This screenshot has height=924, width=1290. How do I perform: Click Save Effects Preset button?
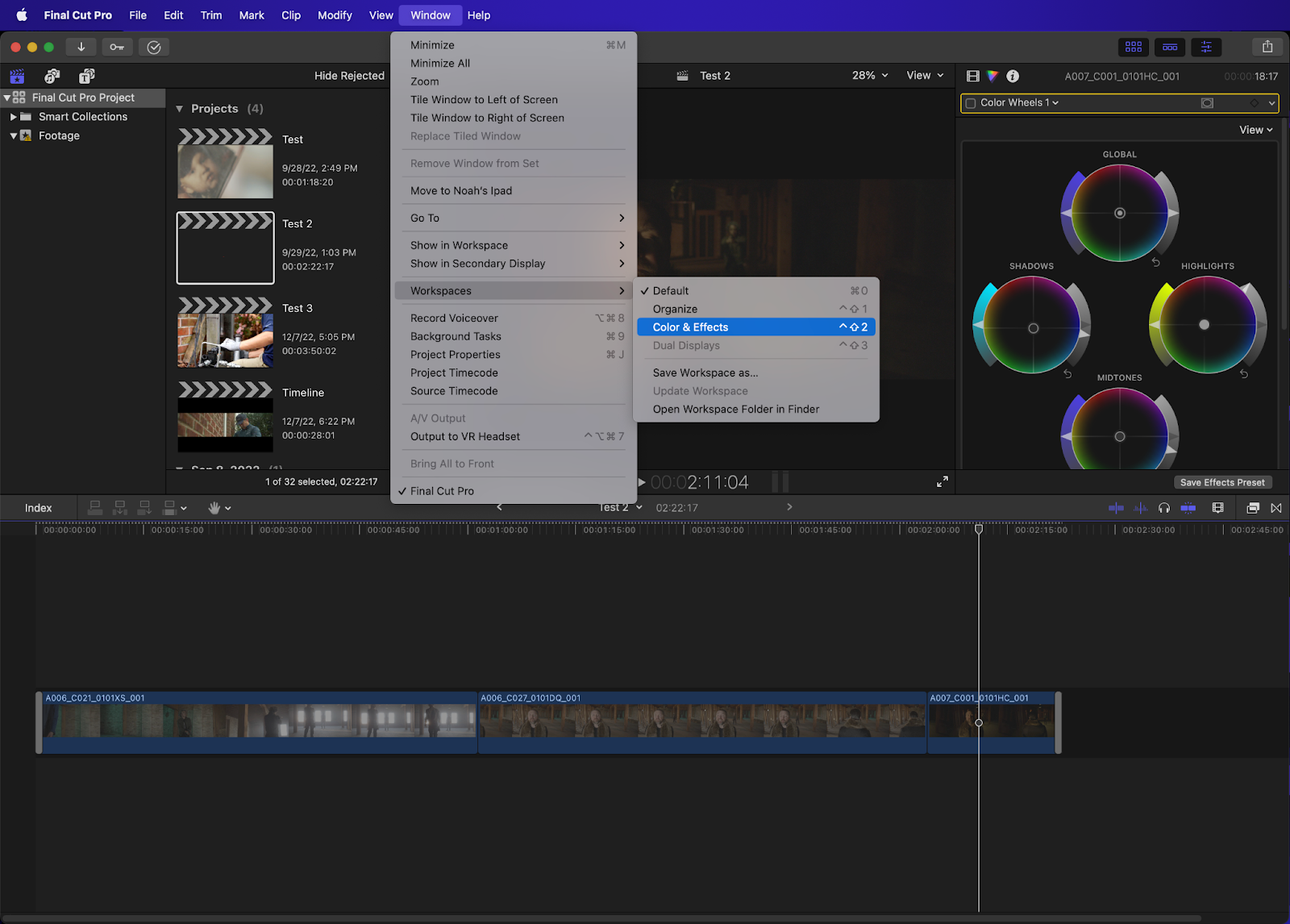[1222, 482]
